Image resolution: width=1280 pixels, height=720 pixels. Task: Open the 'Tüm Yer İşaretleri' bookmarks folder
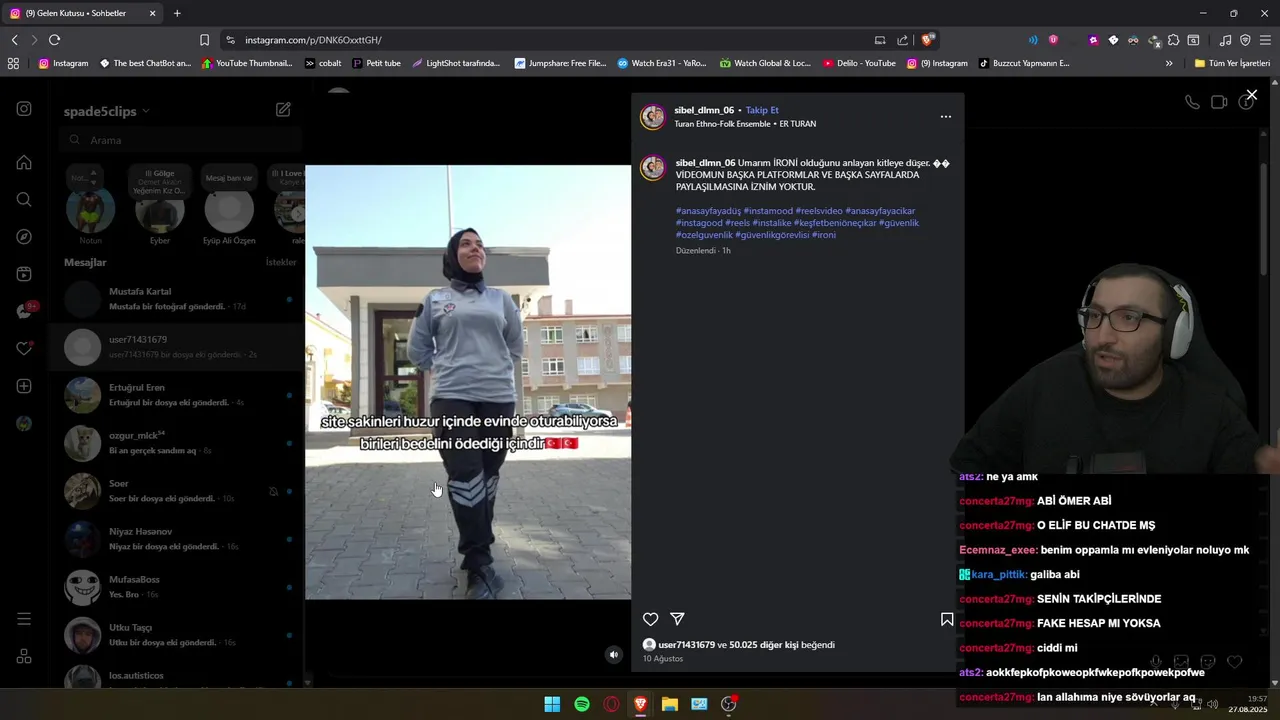coord(1232,63)
